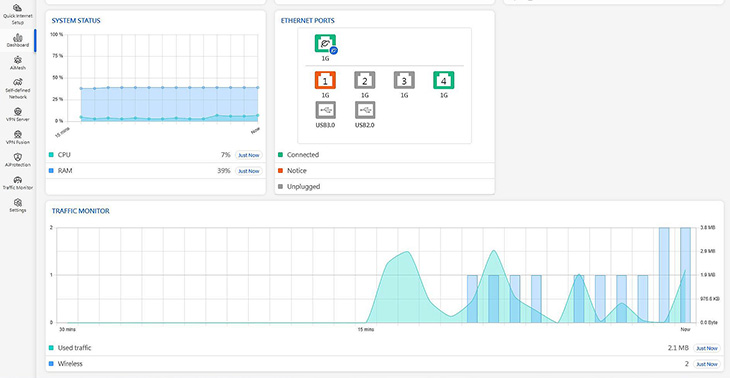Click the USB2.0 port icon
This screenshot has height=378, width=730.
[365, 110]
